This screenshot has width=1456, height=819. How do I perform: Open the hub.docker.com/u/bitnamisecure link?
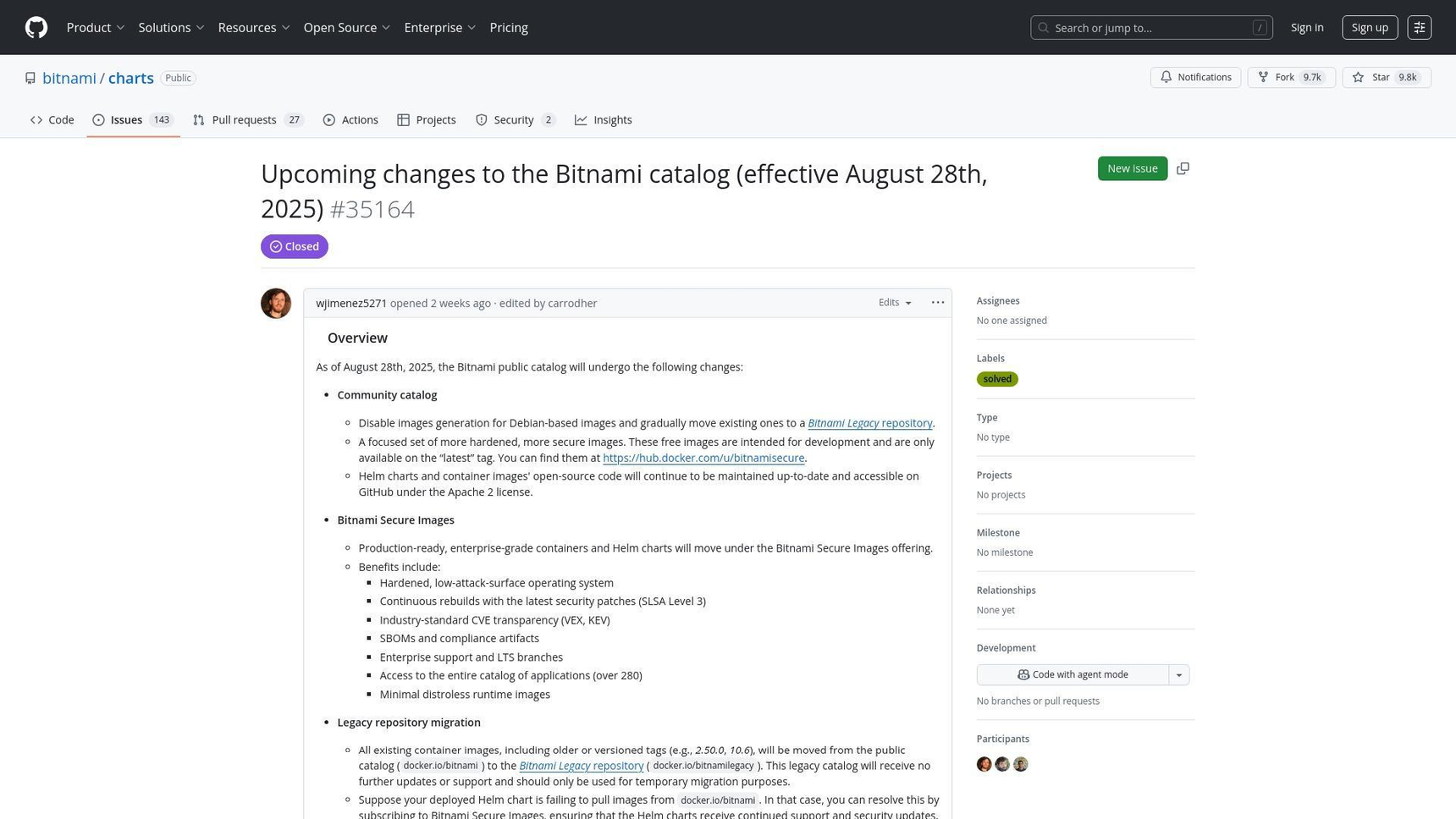coord(703,459)
